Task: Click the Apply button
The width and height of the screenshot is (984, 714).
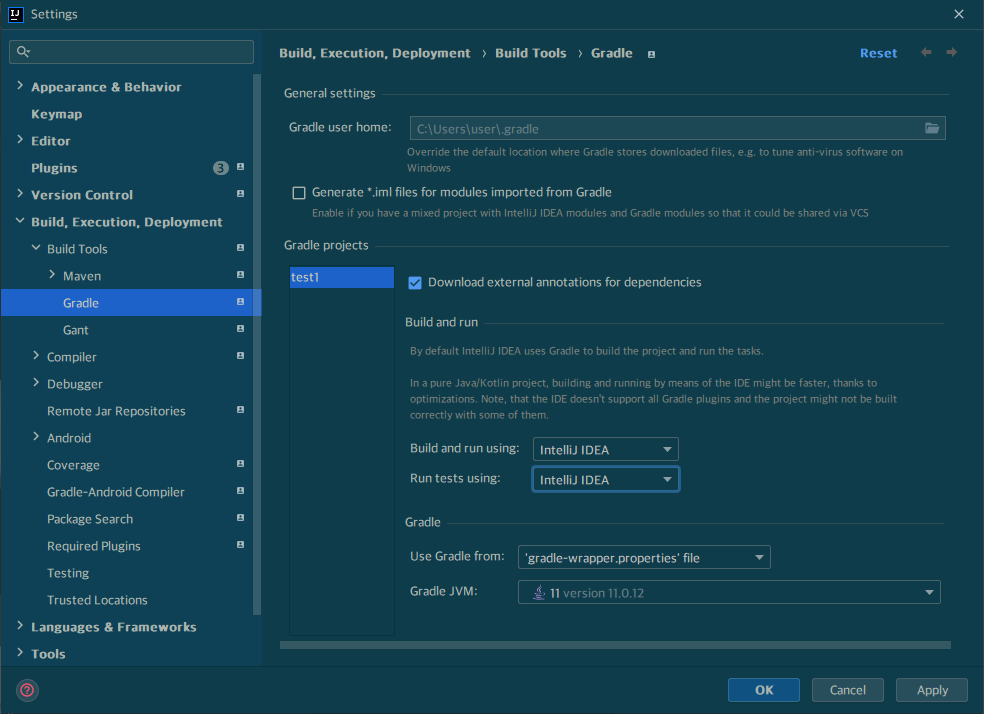Action: 932,690
